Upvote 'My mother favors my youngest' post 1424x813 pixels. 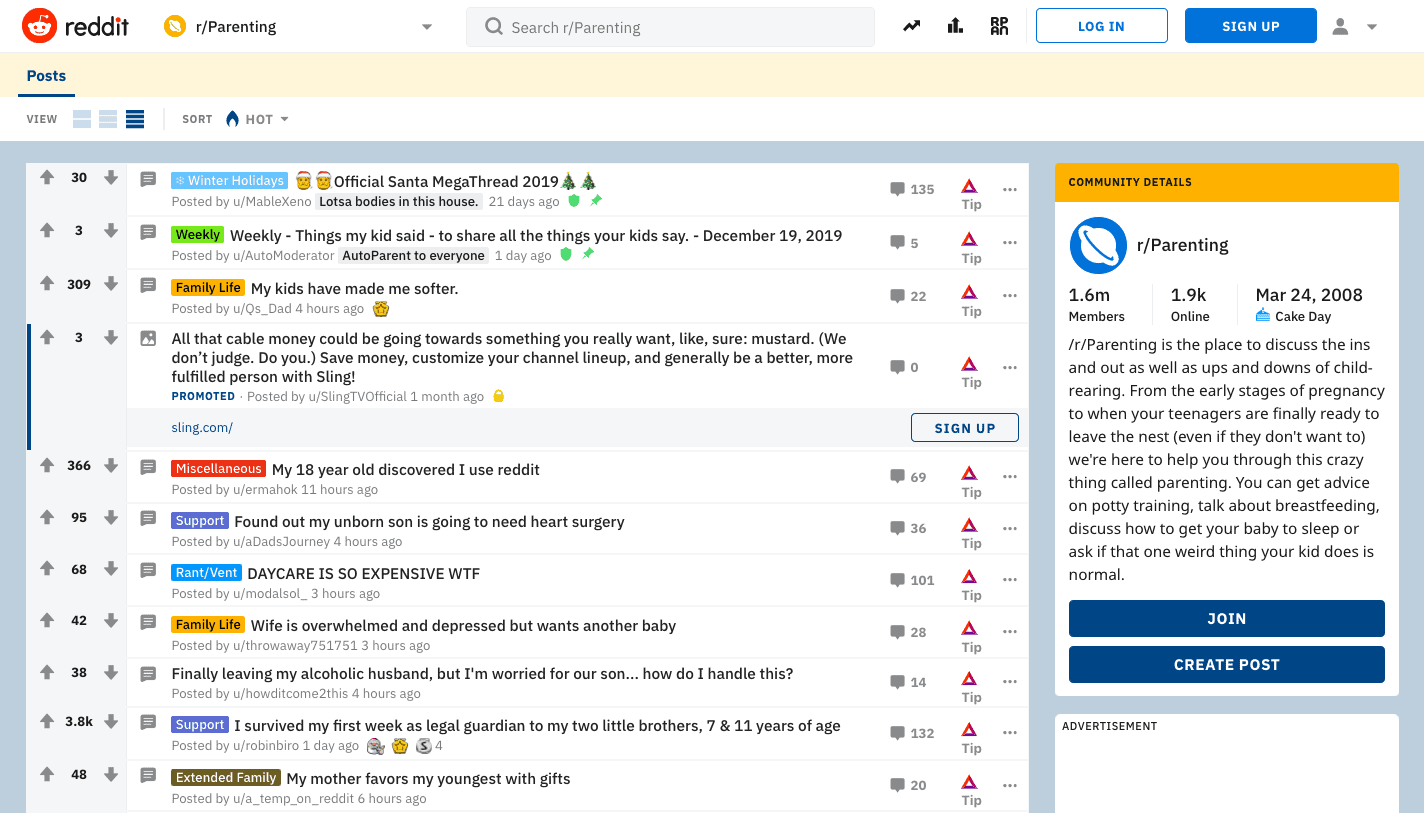47,774
